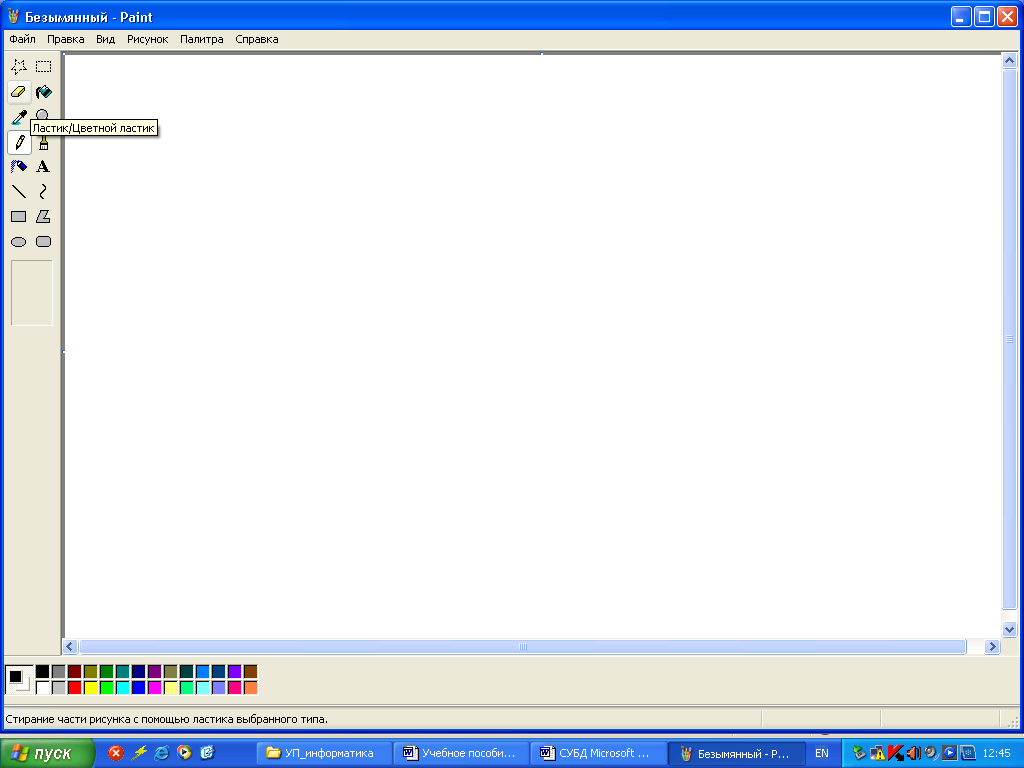The width and height of the screenshot is (1024, 768).
Task: Click the foreground/background color indicator box
Action: coord(19,679)
